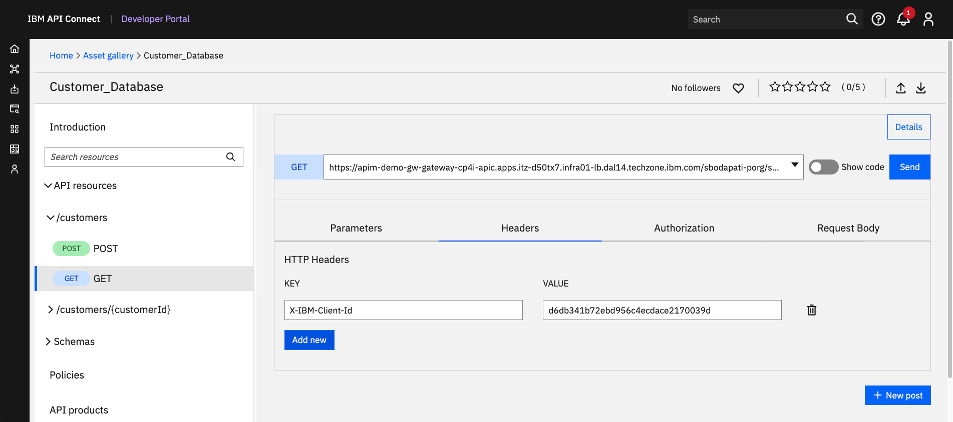
Task: Click the search magnifier in top bar
Action: pyautogui.click(x=852, y=19)
